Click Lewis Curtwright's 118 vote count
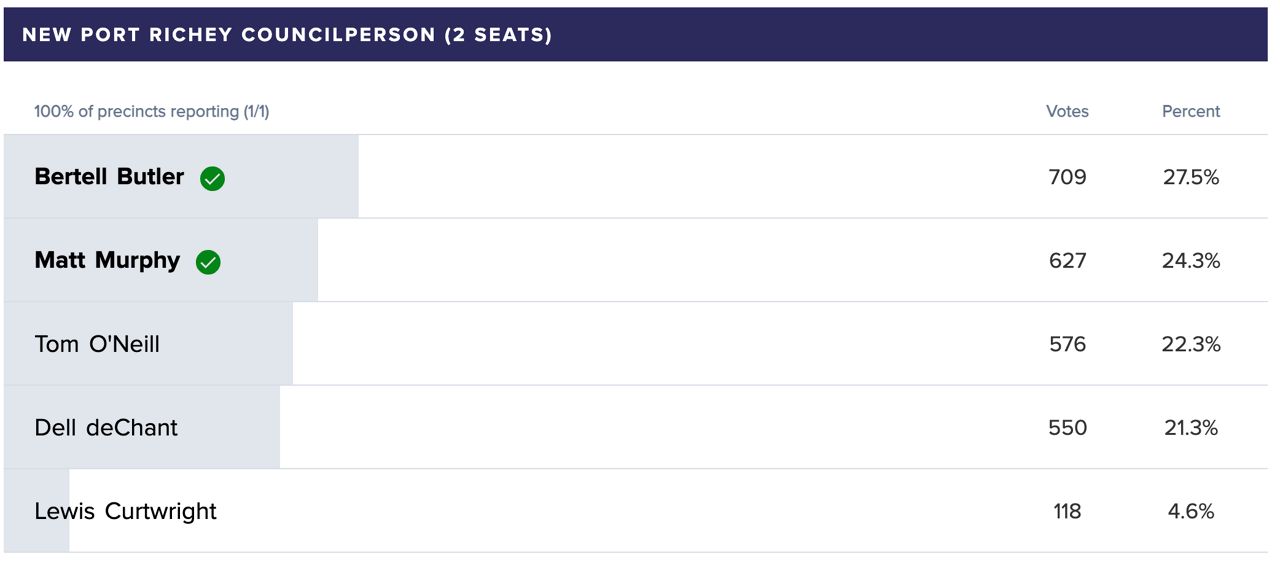The height and width of the screenshot is (566, 1280). (1067, 511)
